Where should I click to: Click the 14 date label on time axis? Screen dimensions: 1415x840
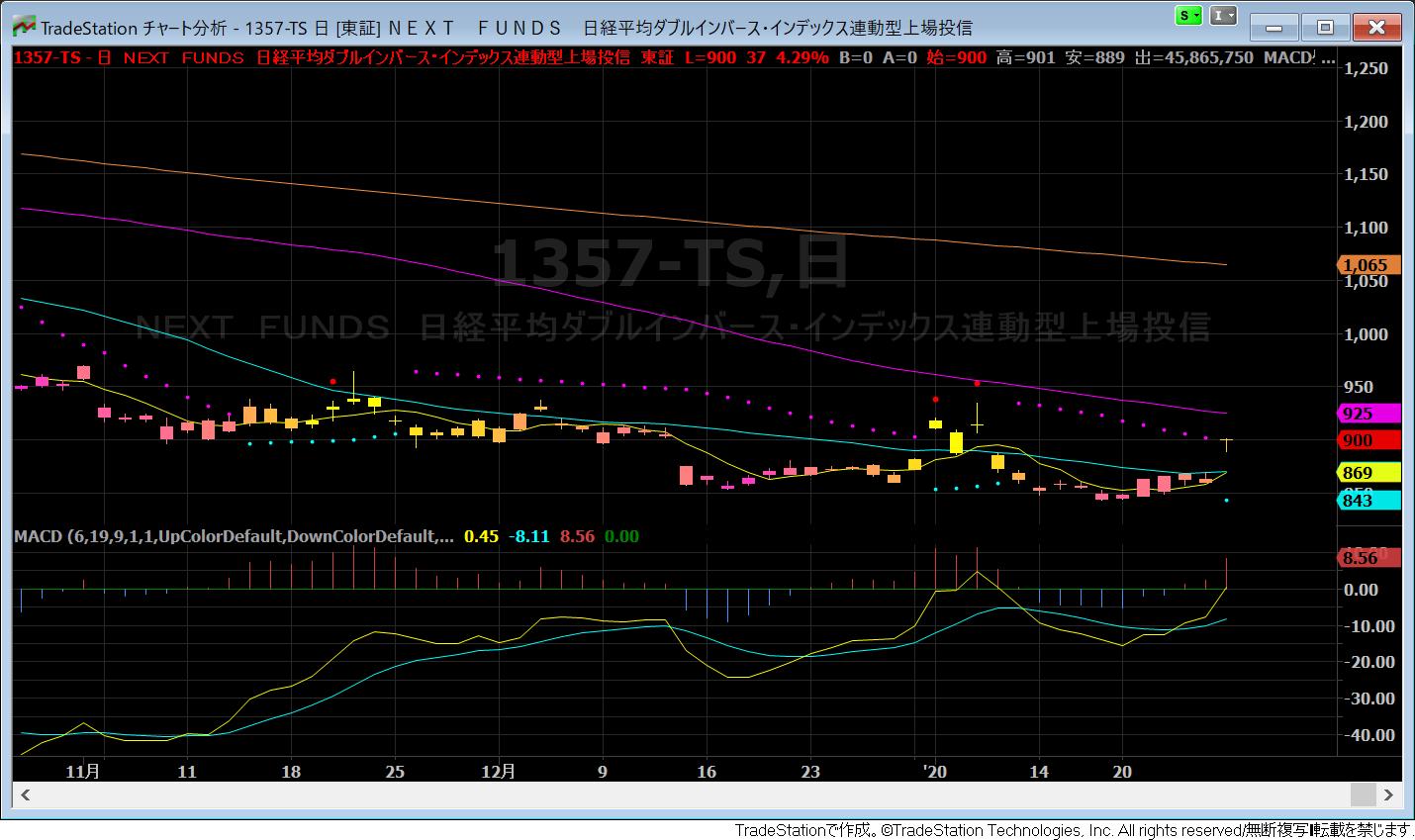coord(1039,770)
